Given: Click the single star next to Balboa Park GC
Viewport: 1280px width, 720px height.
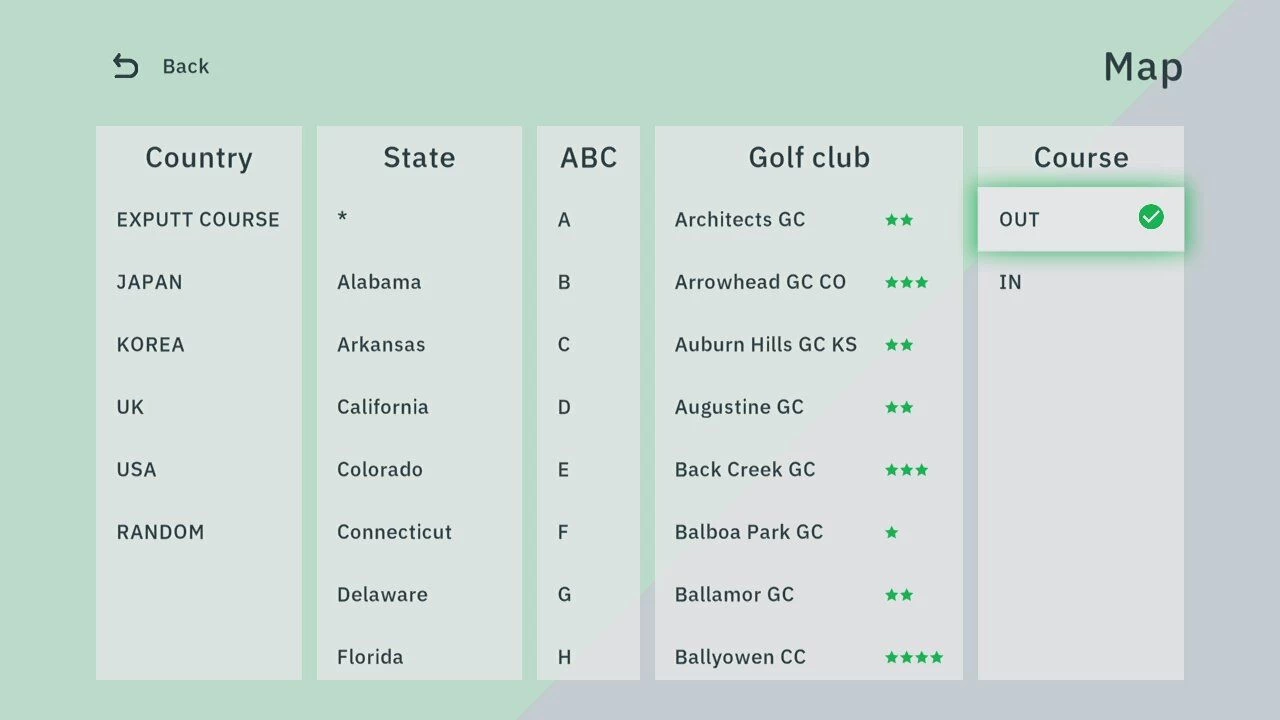Looking at the screenshot, I should pos(891,532).
